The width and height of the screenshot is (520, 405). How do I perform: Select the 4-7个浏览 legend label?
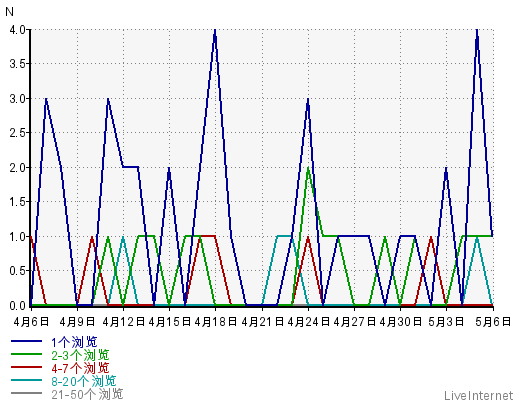pos(80,368)
